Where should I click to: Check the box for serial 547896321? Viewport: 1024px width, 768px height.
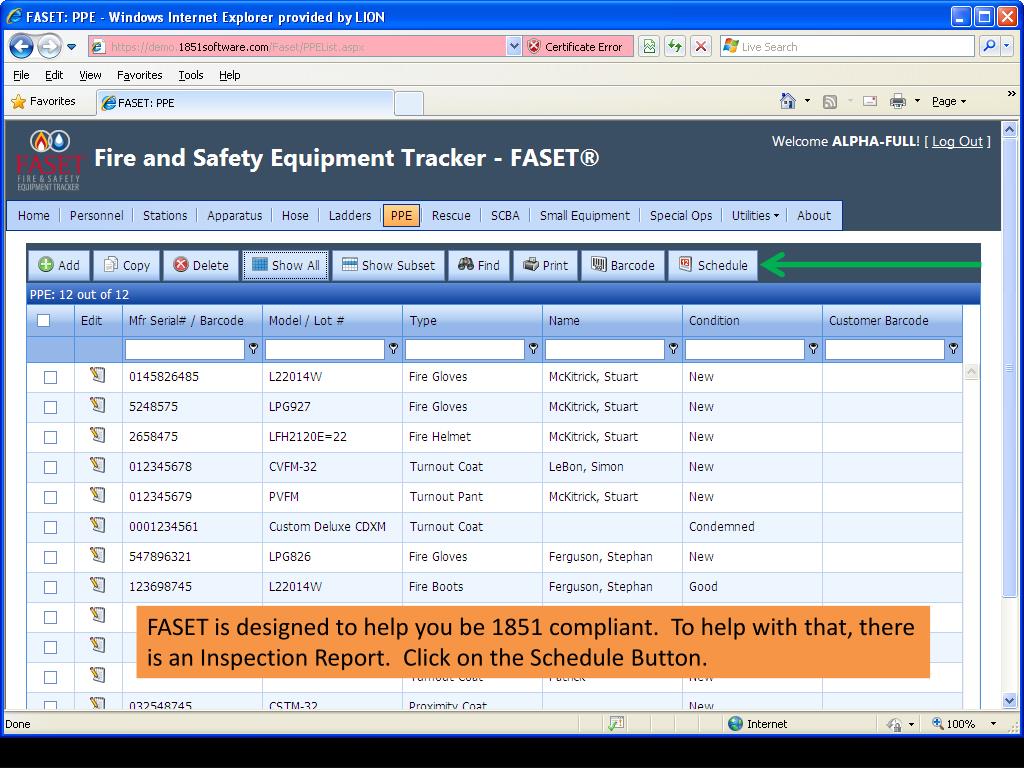(x=50, y=558)
